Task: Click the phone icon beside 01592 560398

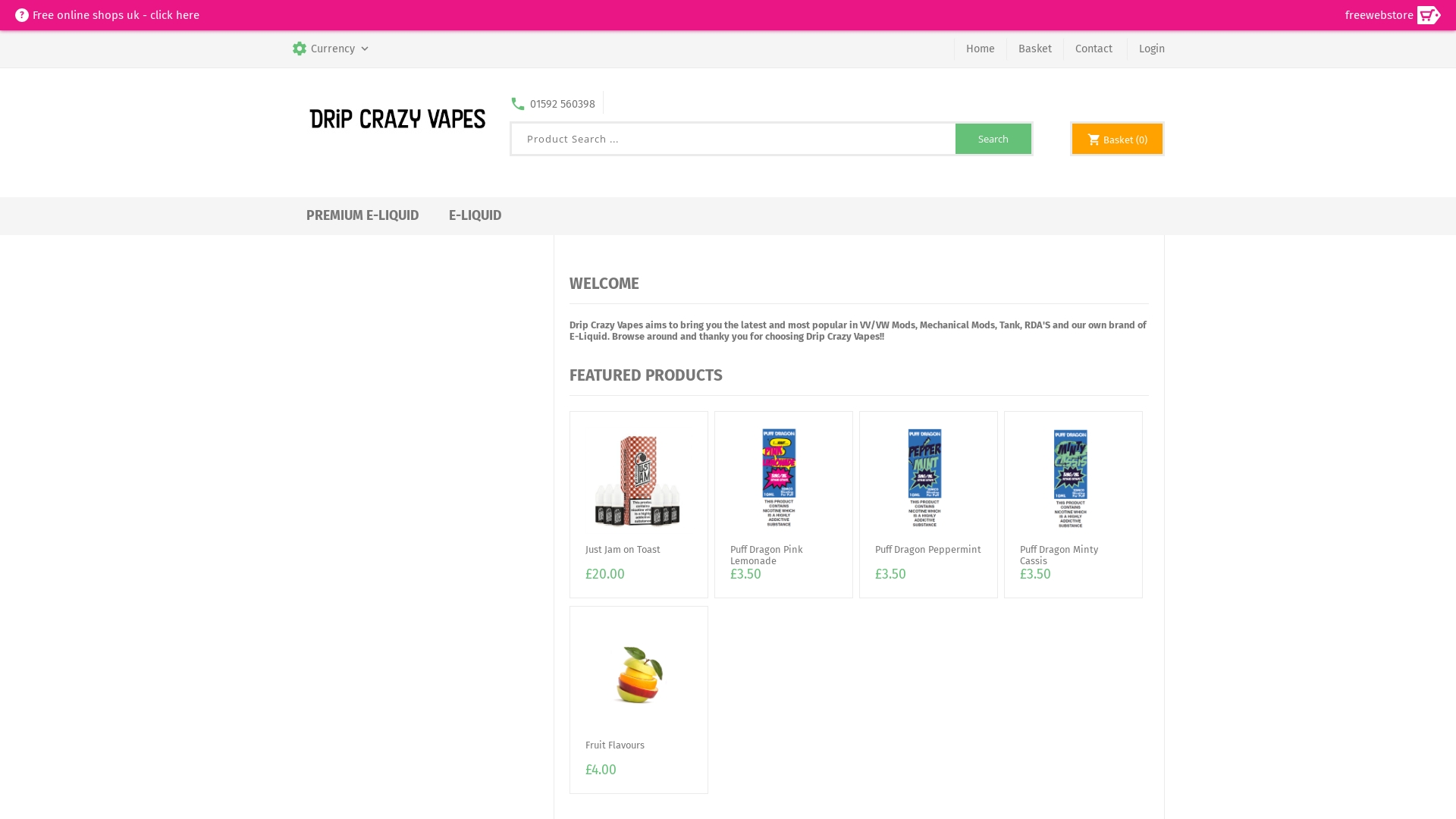Action: coord(518,104)
